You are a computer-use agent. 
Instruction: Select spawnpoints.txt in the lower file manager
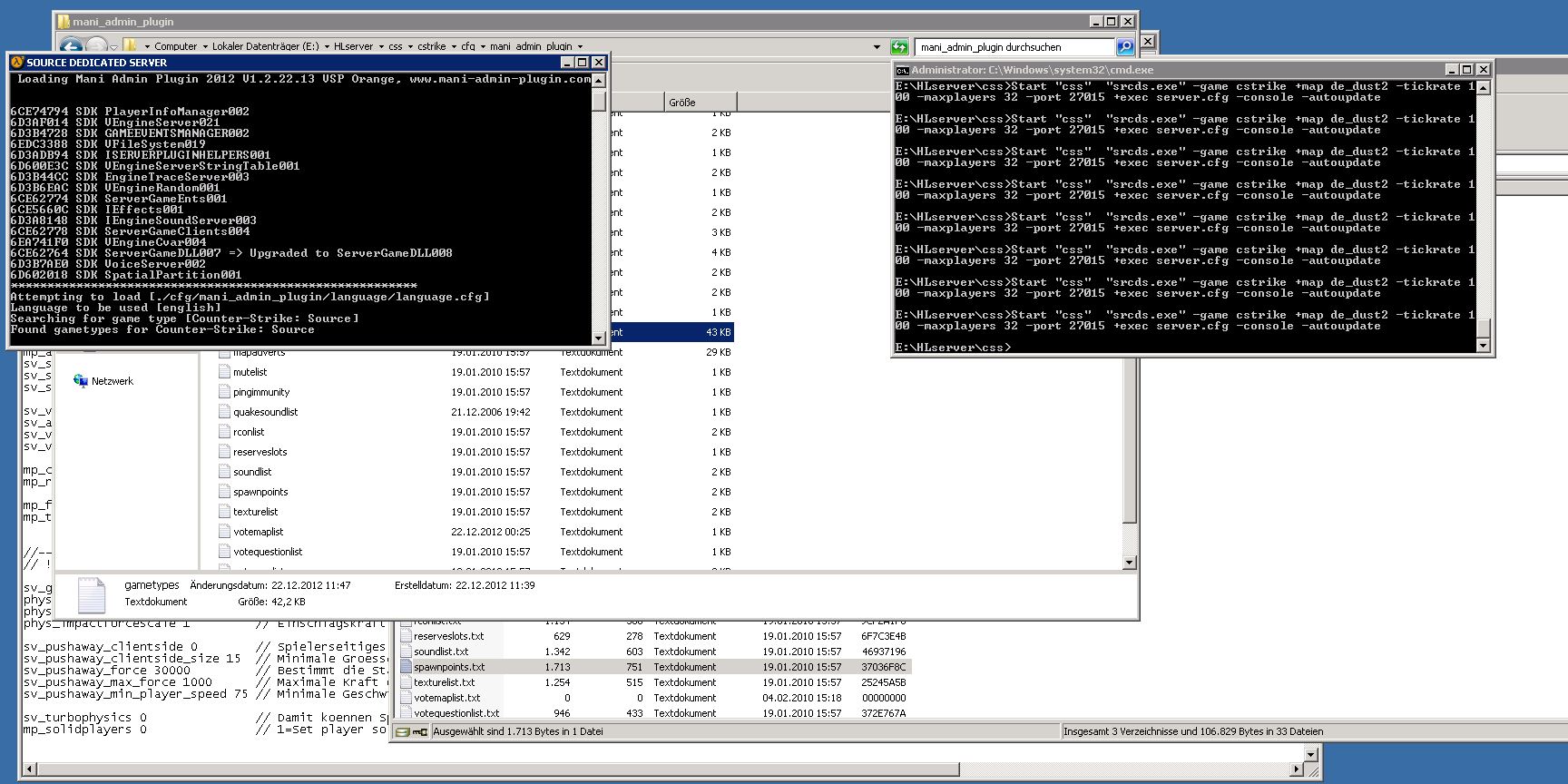tap(449, 667)
